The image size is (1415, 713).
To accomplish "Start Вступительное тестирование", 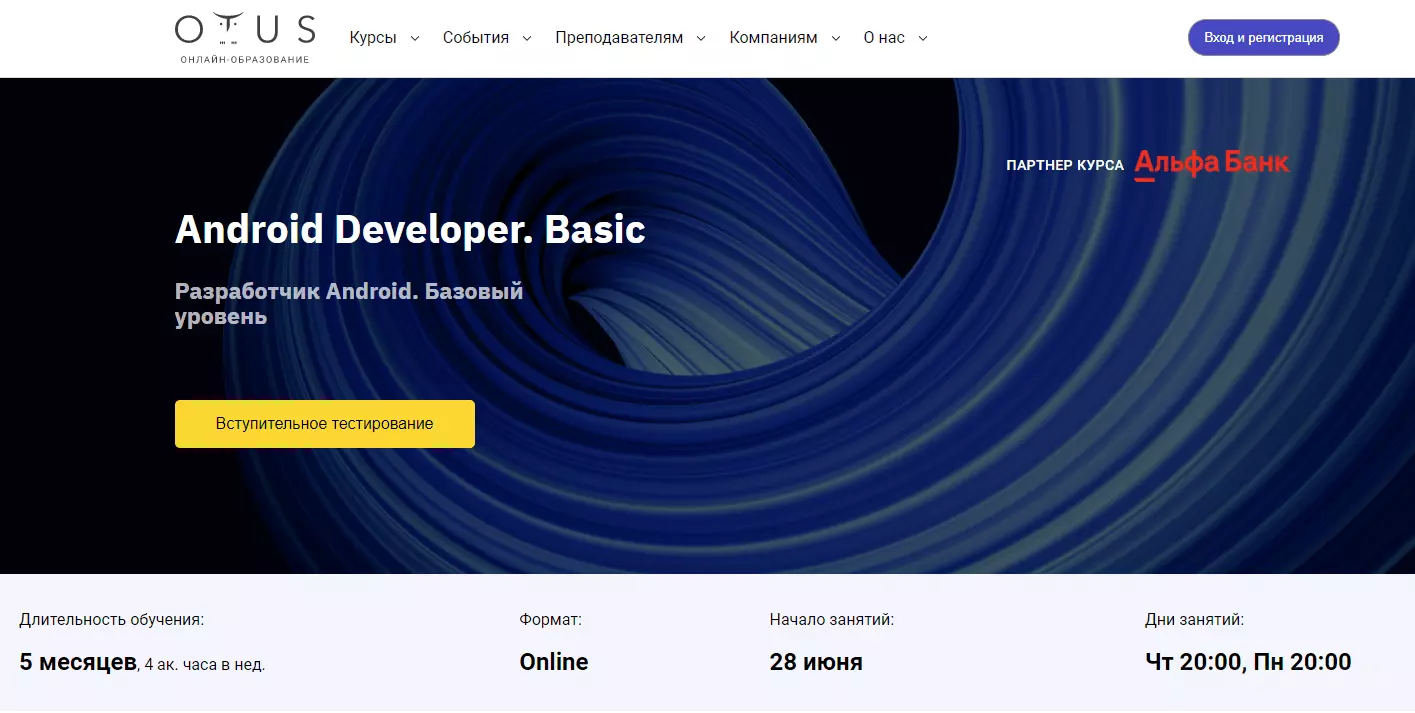I will pos(325,424).
